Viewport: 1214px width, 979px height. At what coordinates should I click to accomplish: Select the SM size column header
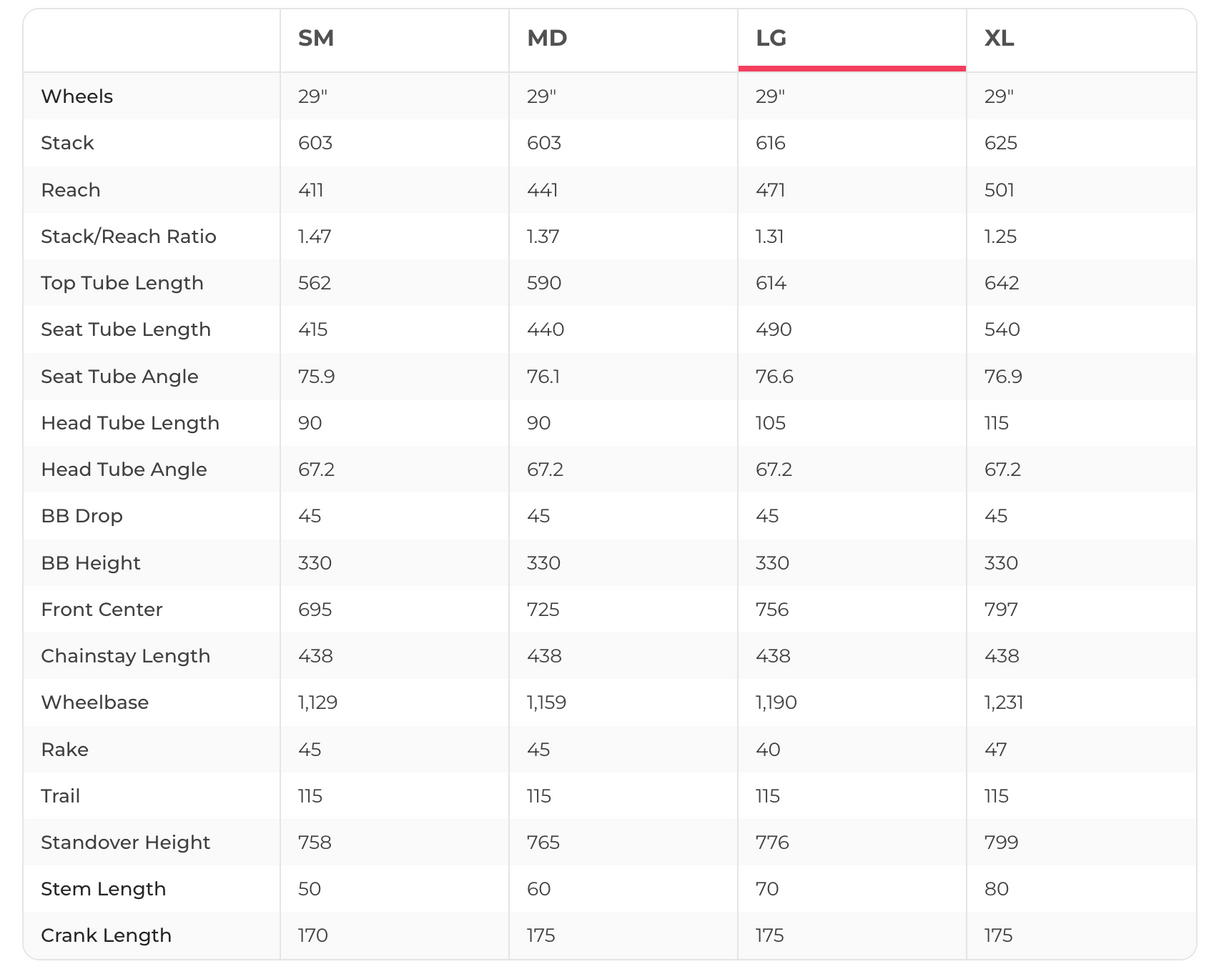tap(316, 39)
